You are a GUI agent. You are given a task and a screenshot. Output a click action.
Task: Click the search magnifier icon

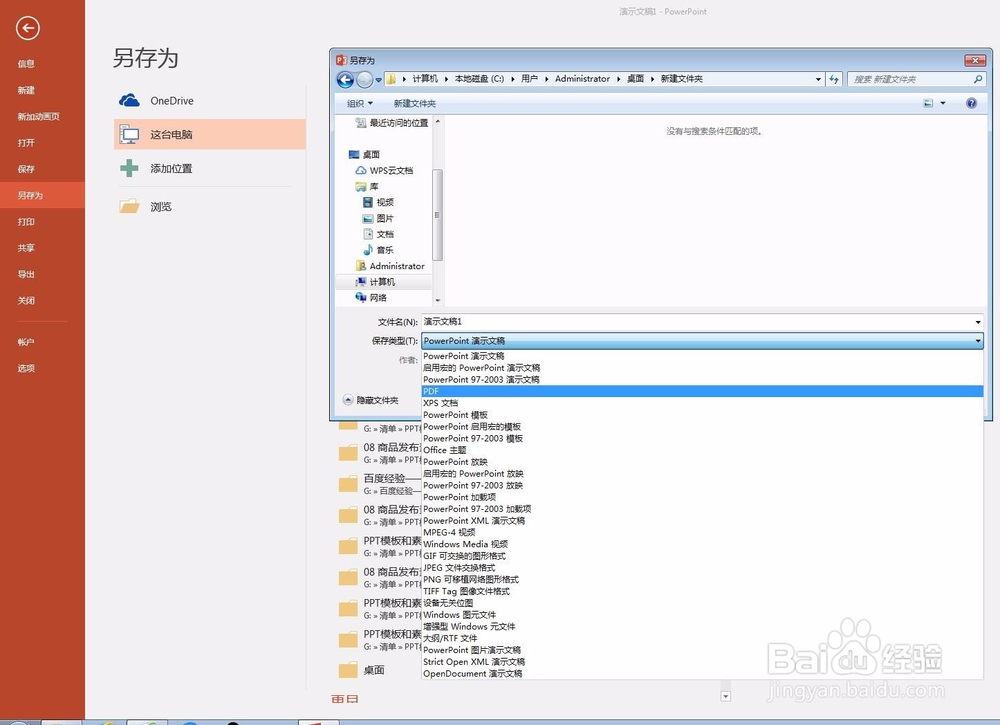click(x=978, y=79)
